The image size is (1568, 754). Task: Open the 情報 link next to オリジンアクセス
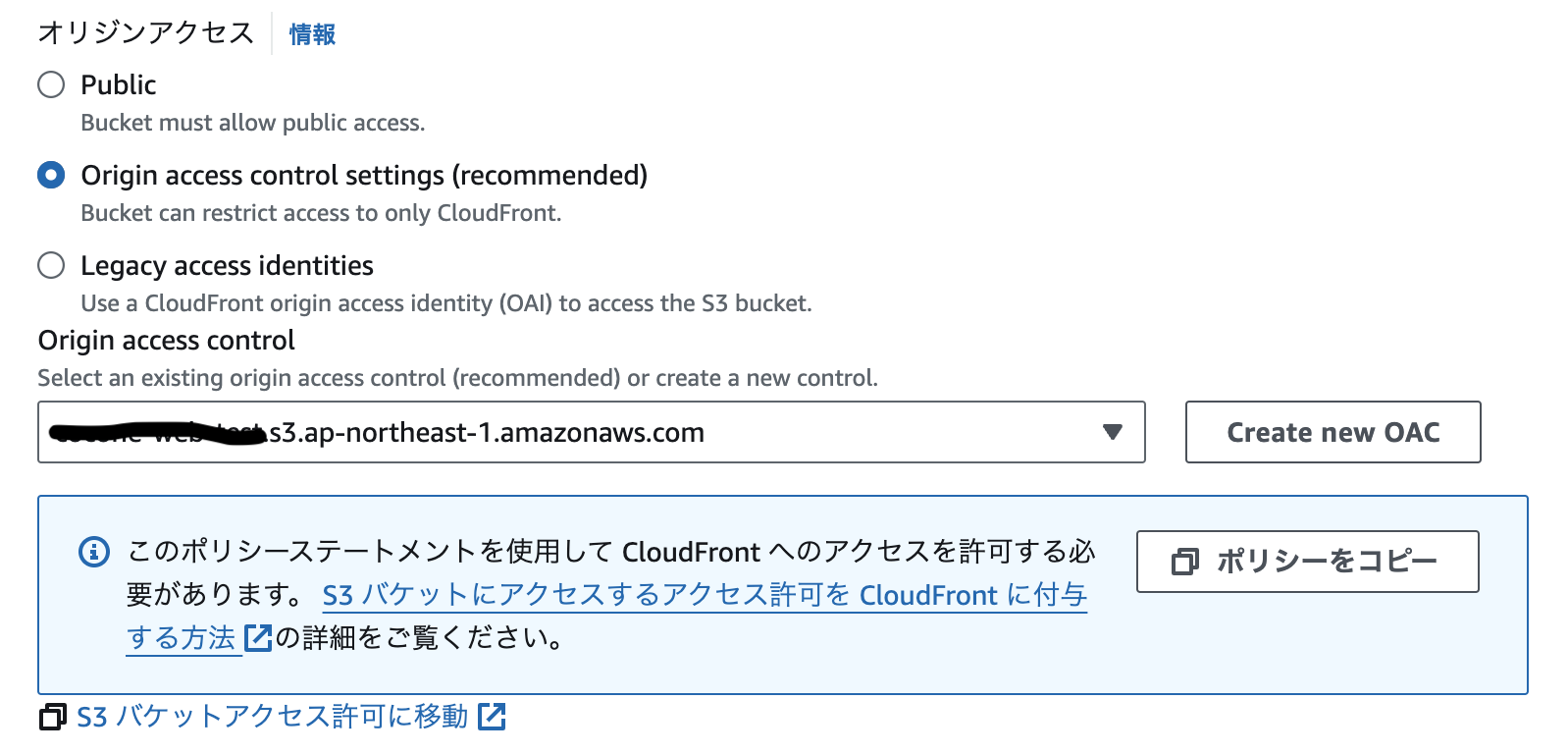(x=311, y=34)
